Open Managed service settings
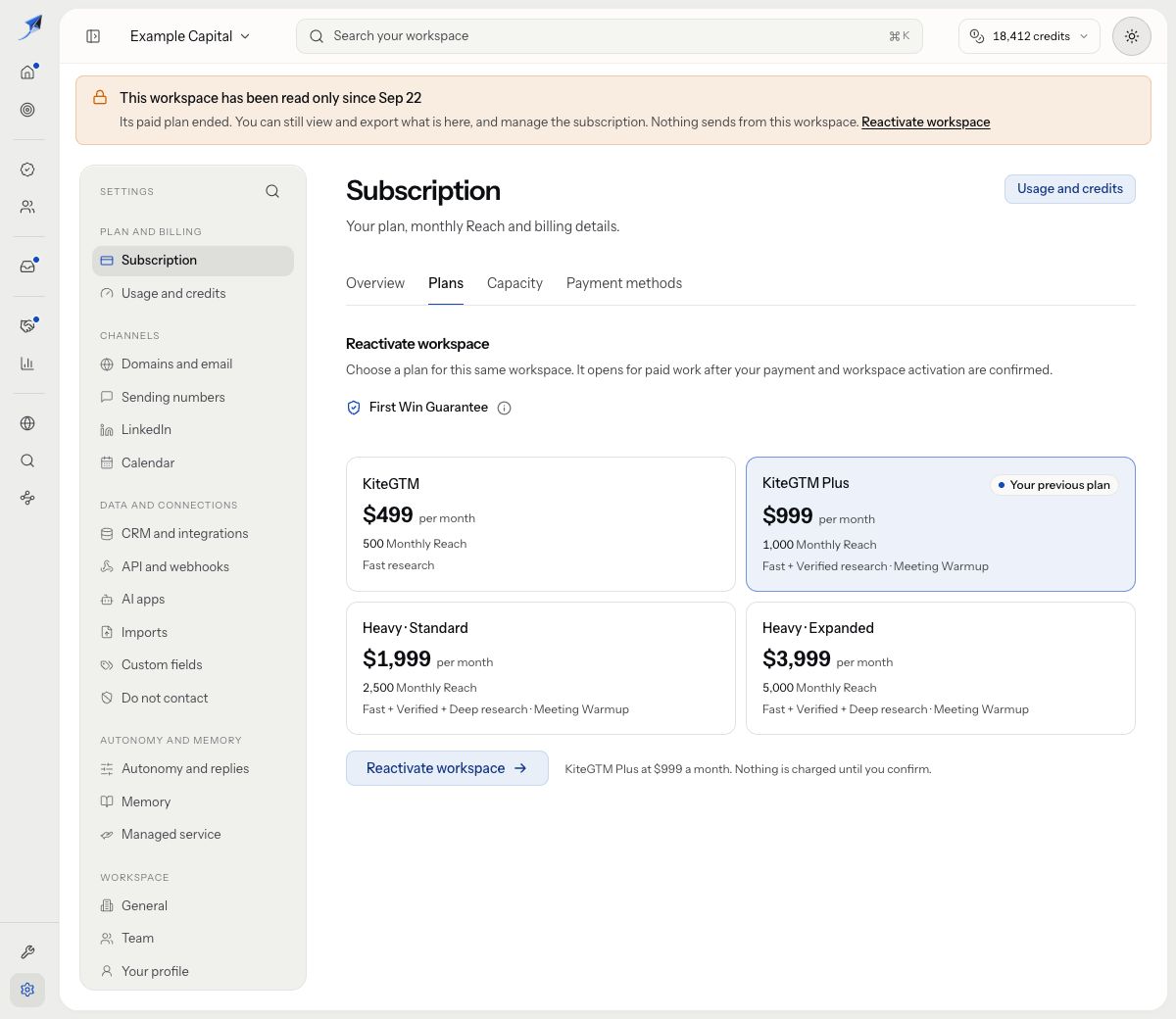1176x1019 pixels. tap(193, 835)
